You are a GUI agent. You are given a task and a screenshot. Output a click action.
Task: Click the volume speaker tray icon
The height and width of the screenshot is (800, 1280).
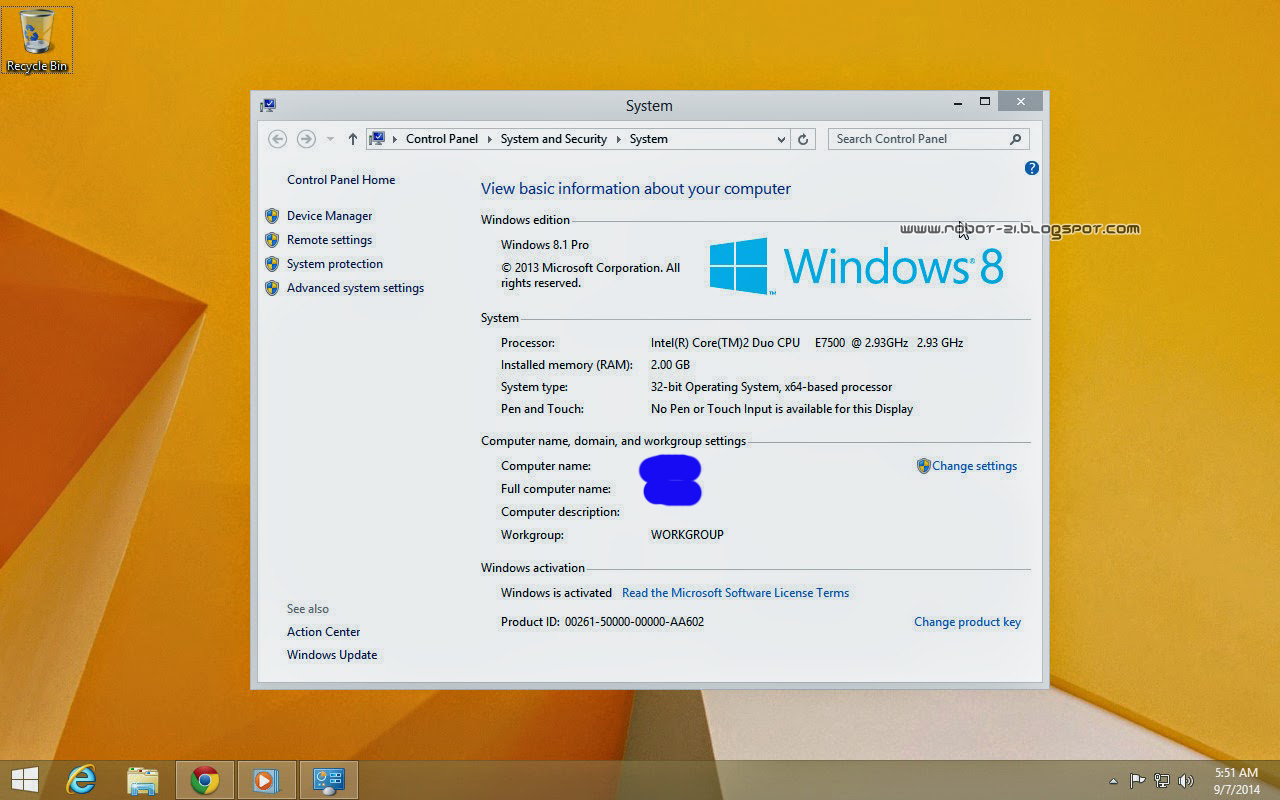(1186, 781)
